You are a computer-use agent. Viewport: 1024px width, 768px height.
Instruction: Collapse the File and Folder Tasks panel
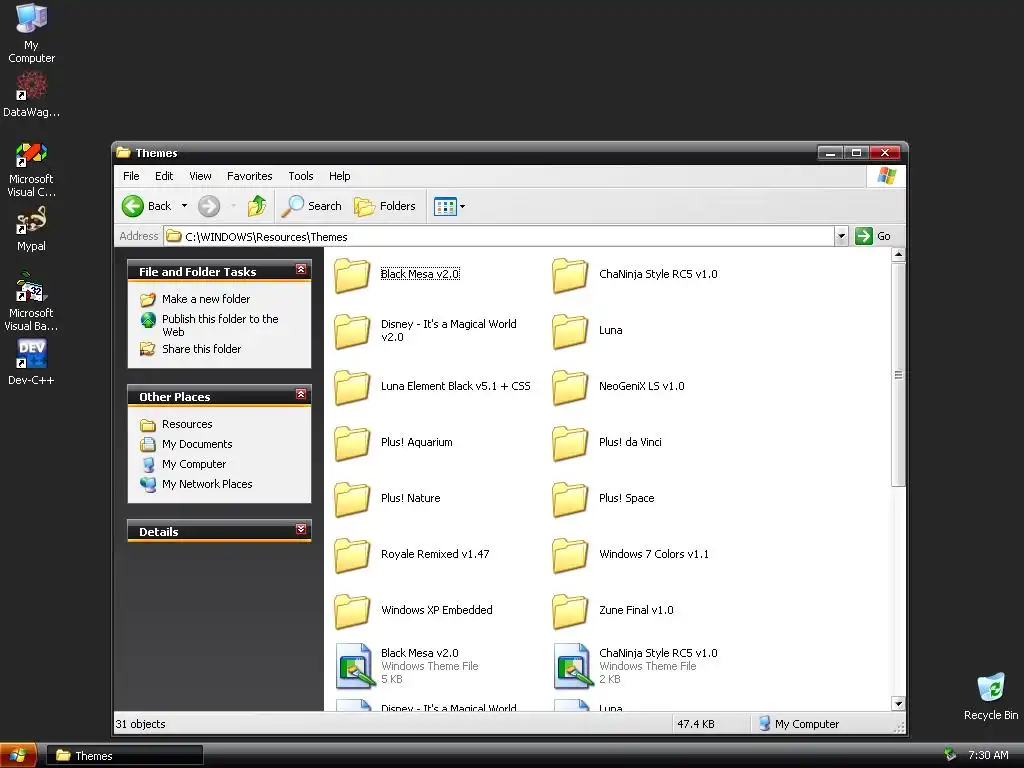tap(301, 270)
